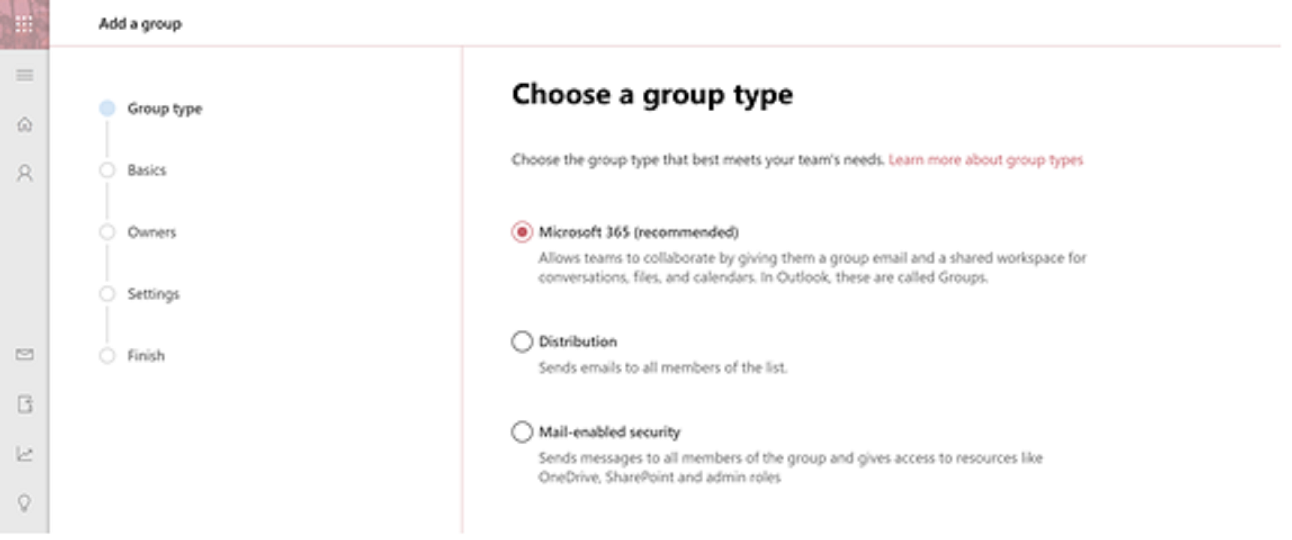The width and height of the screenshot is (1292, 540).
Task: Go to Home icon in sidebar
Action: (25, 124)
